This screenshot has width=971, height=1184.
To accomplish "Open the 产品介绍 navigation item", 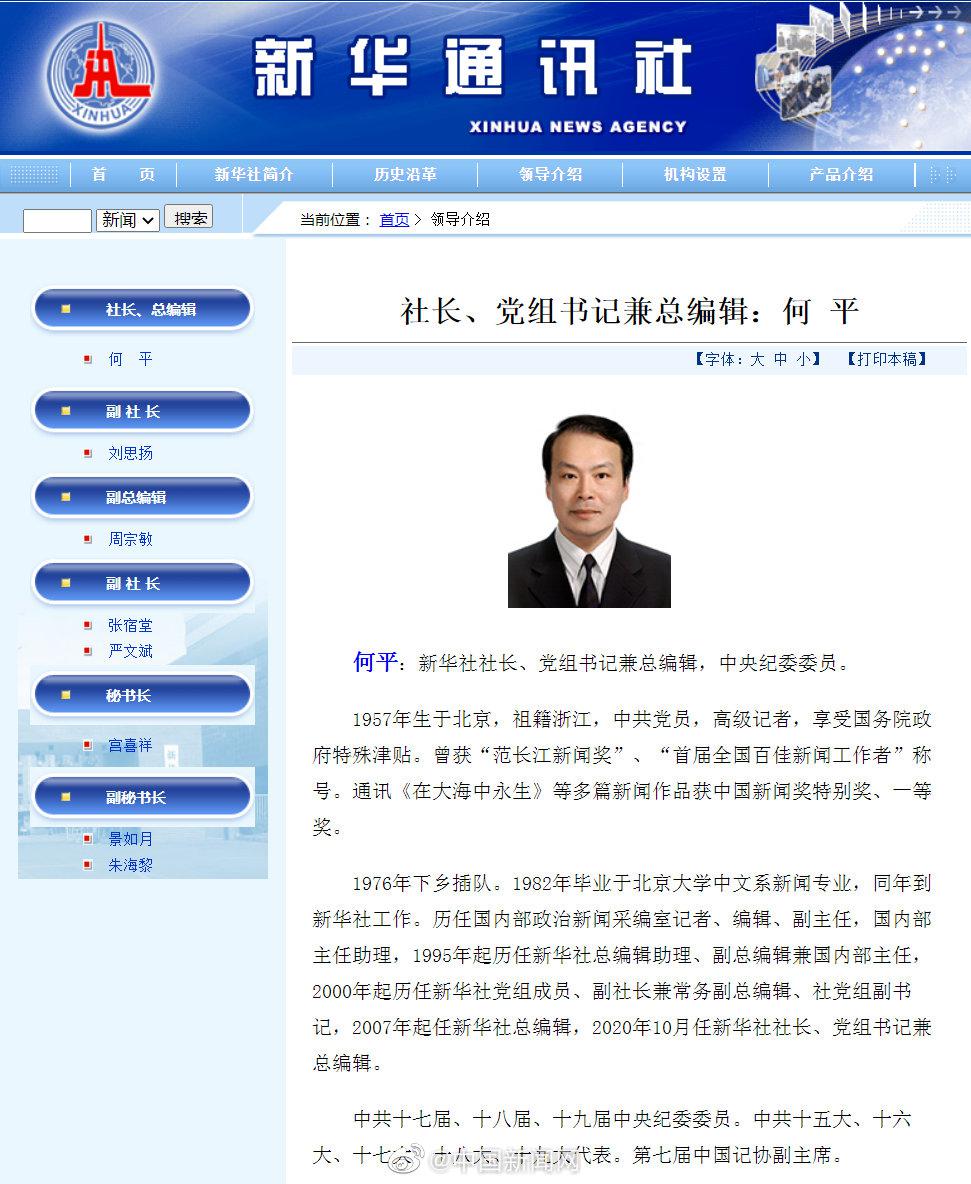I will click(841, 174).
